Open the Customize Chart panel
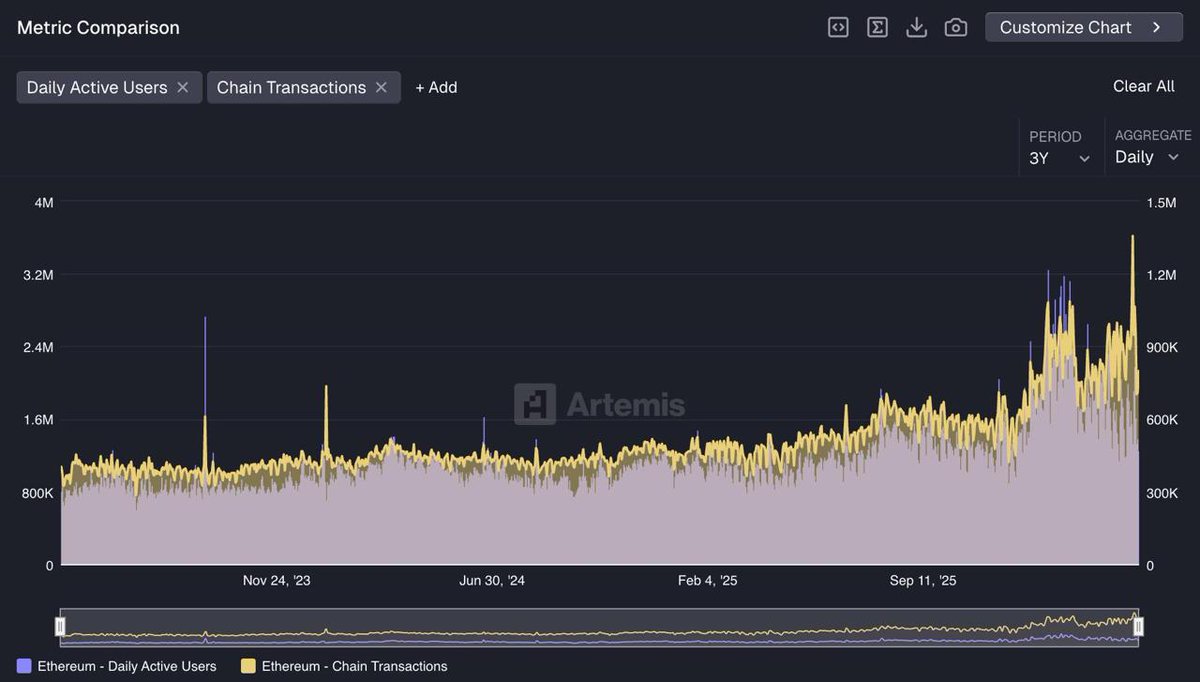Screen dimensions: 1200x682 click(x=1083, y=27)
